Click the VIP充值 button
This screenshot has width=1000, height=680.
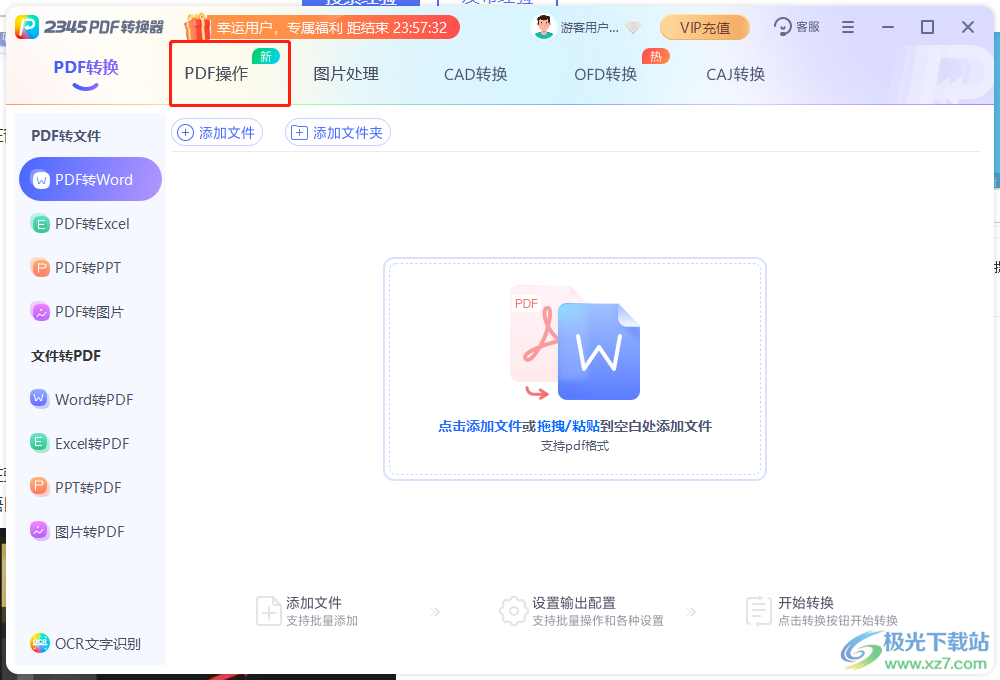(x=705, y=27)
